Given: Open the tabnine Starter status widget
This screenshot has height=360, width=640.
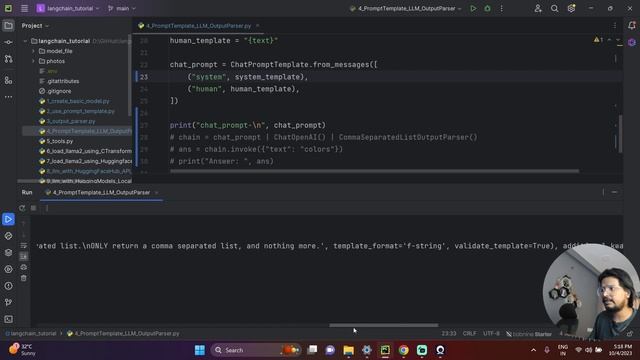Looking at the screenshot, I should pyautogui.click(x=529, y=334).
